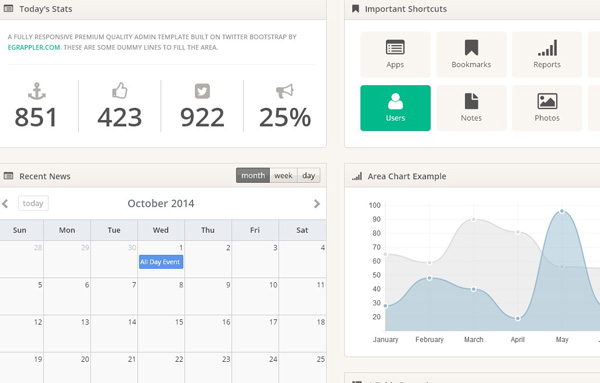Screen dimensions: 600x383
Task: Click the thumbs-up icon above 423
Action: tap(120, 91)
